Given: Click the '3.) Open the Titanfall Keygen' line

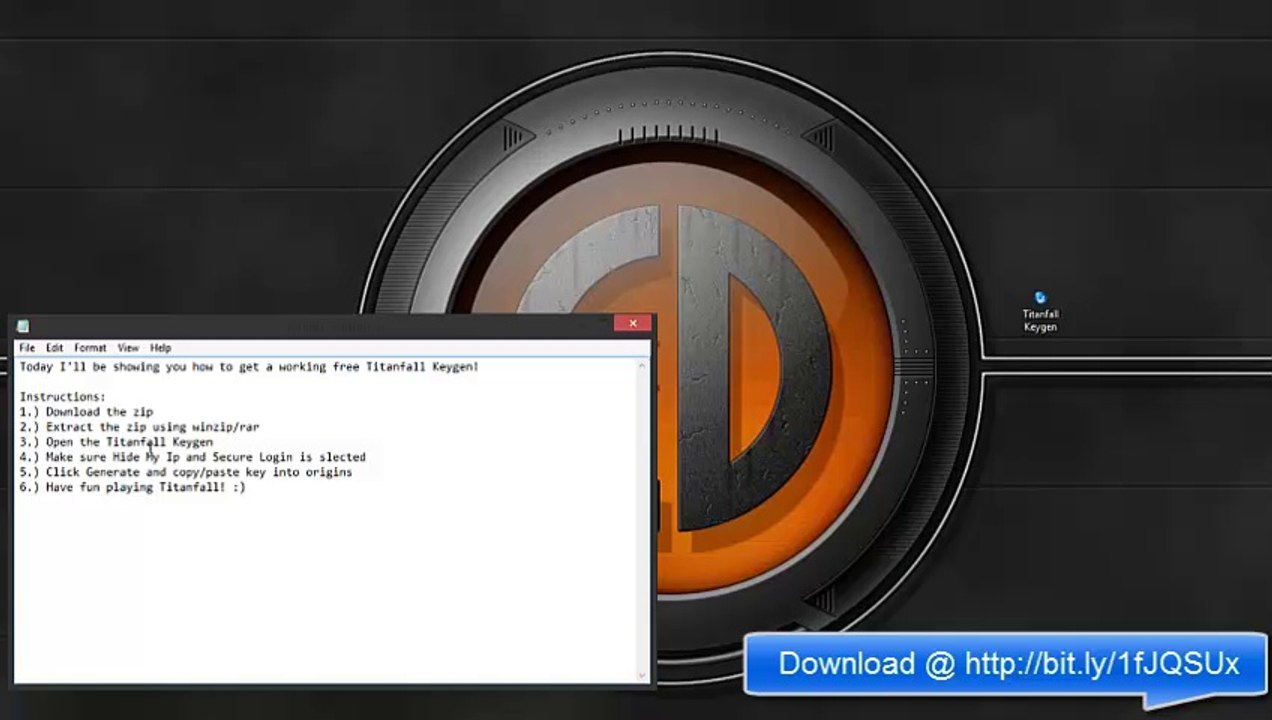Looking at the screenshot, I should (x=116, y=442).
